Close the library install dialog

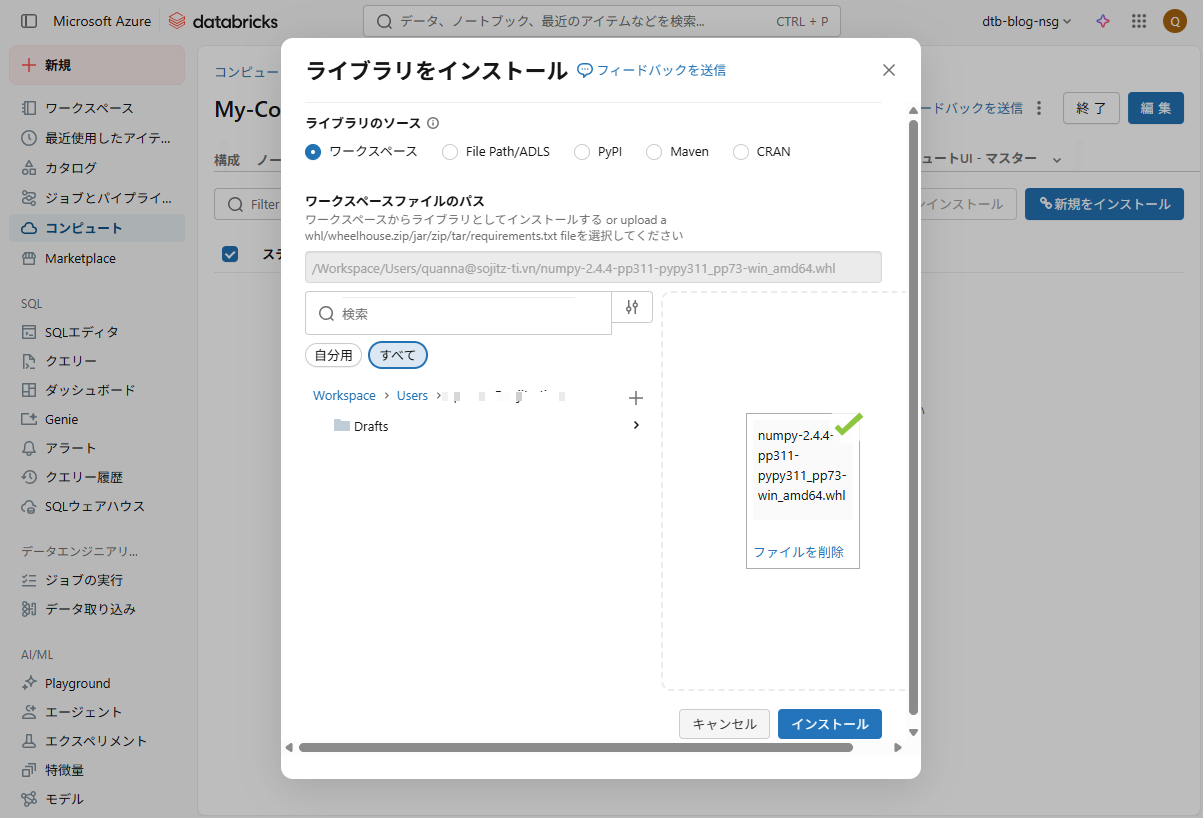[x=888, y=70]
